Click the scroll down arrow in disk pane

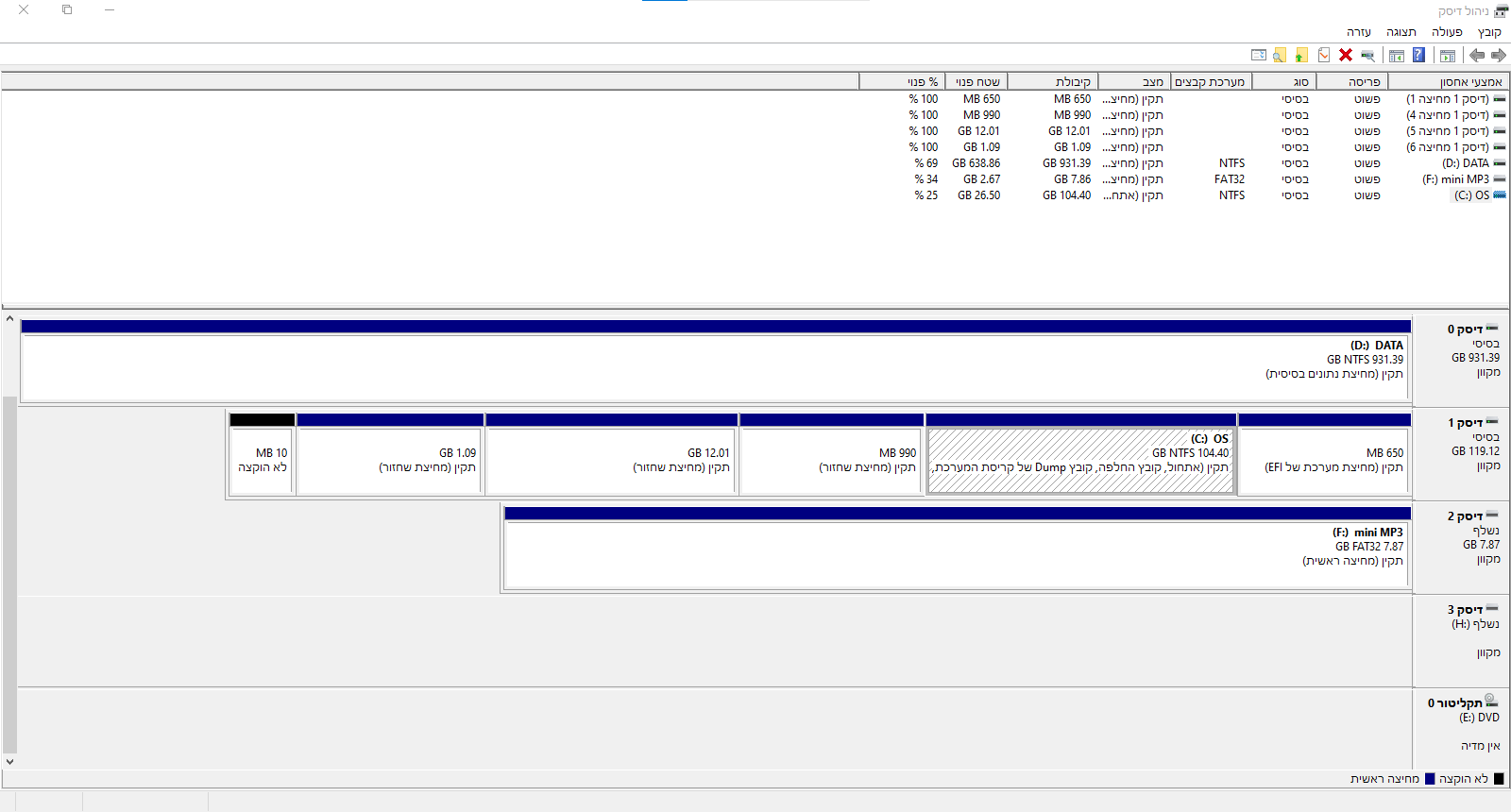point(9,761)
